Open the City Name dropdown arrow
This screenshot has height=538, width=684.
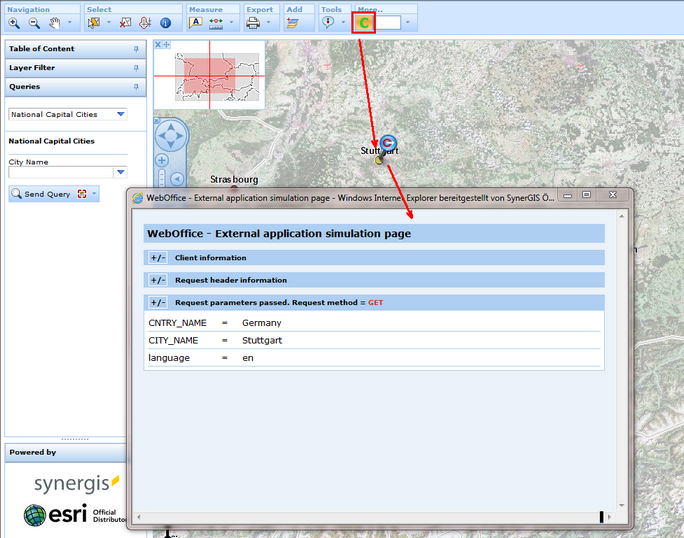pyautogui.click(x=121, y=172)
